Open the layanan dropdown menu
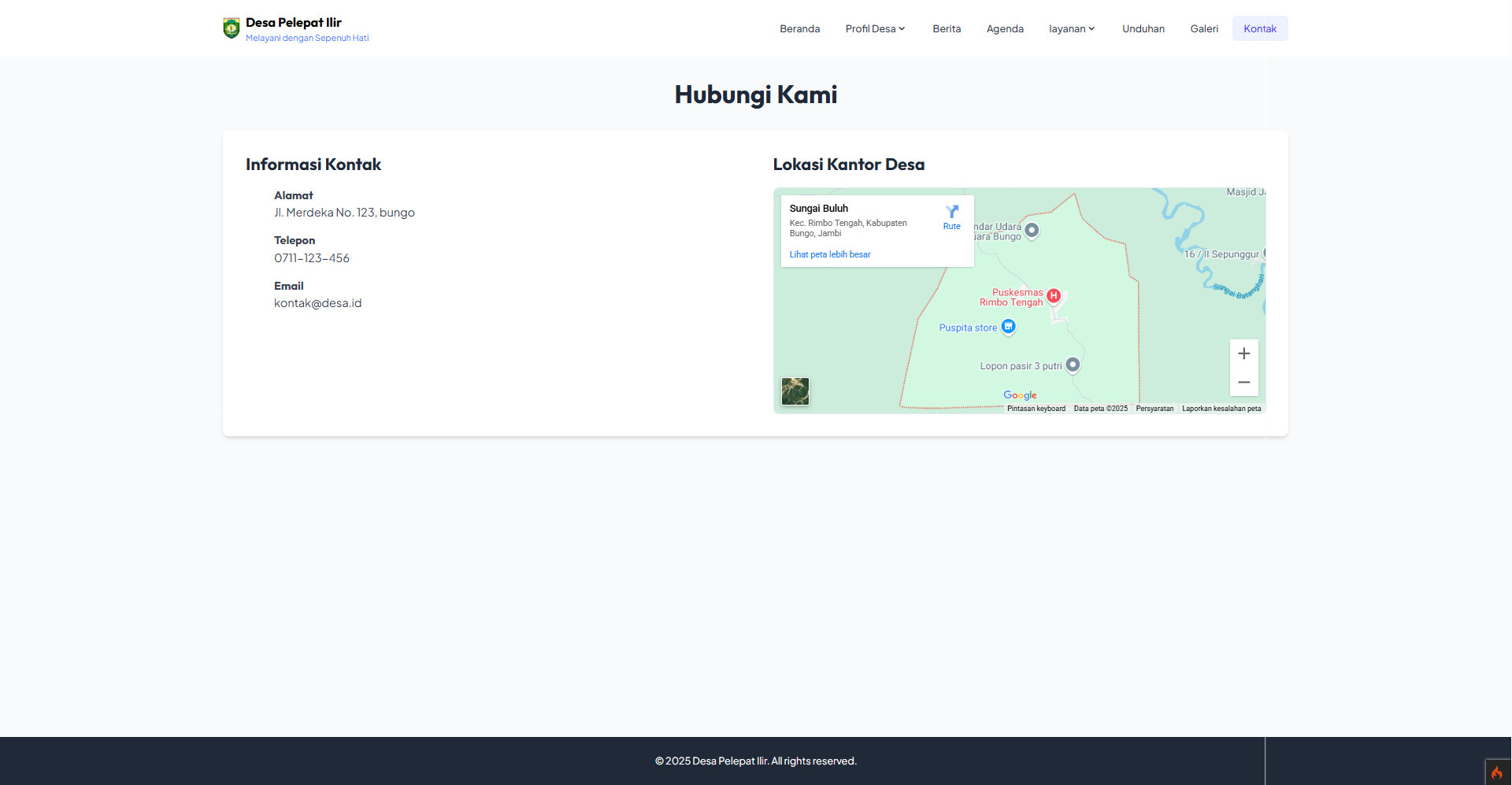This screenshot has width=1512, height=785. [x=1072, y=28]
